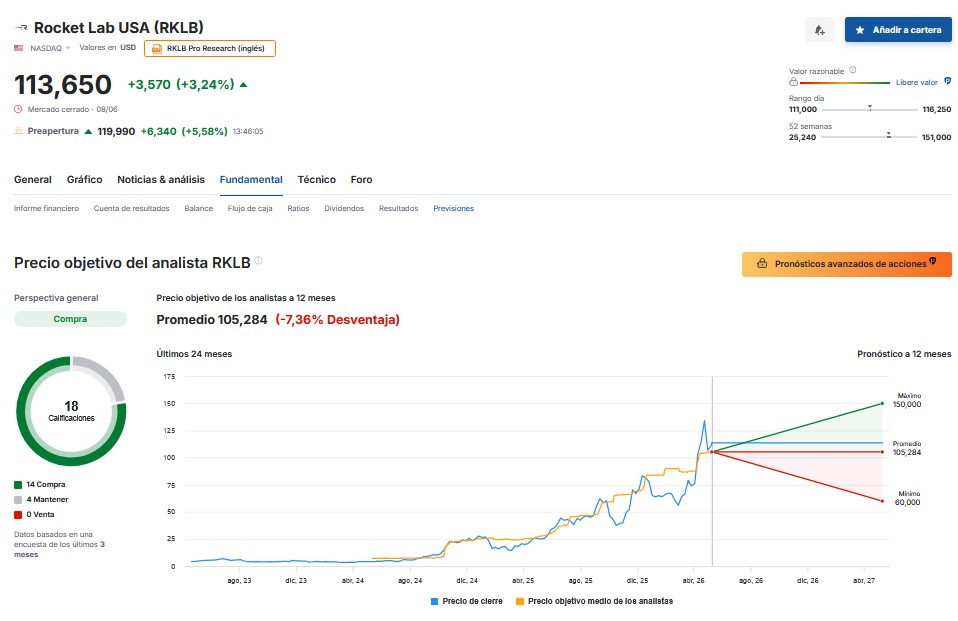
Task: Open Noticias & análisis tab
Action: click(x=161, y=180)
